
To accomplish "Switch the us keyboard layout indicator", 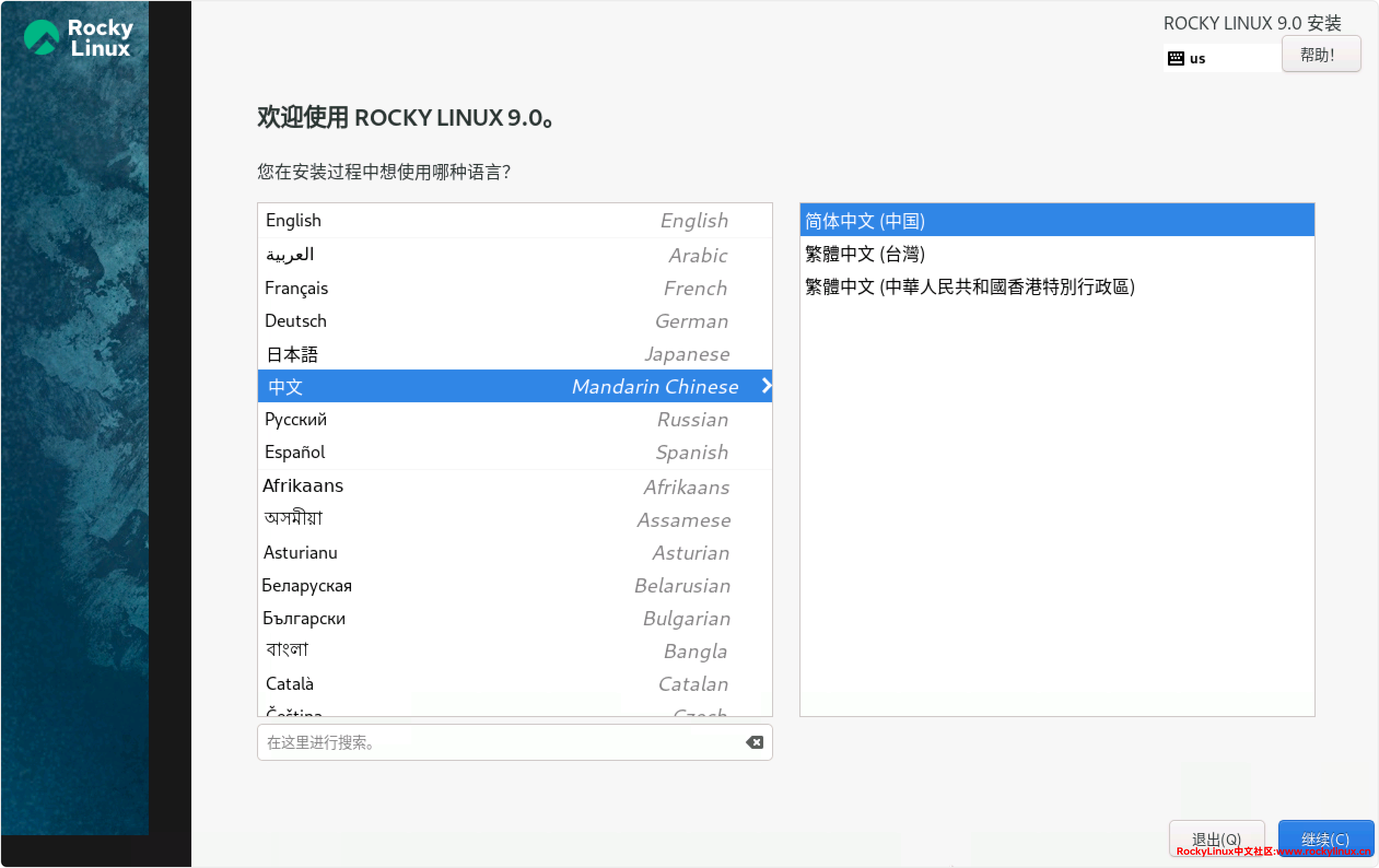I will coord(1197,58).
